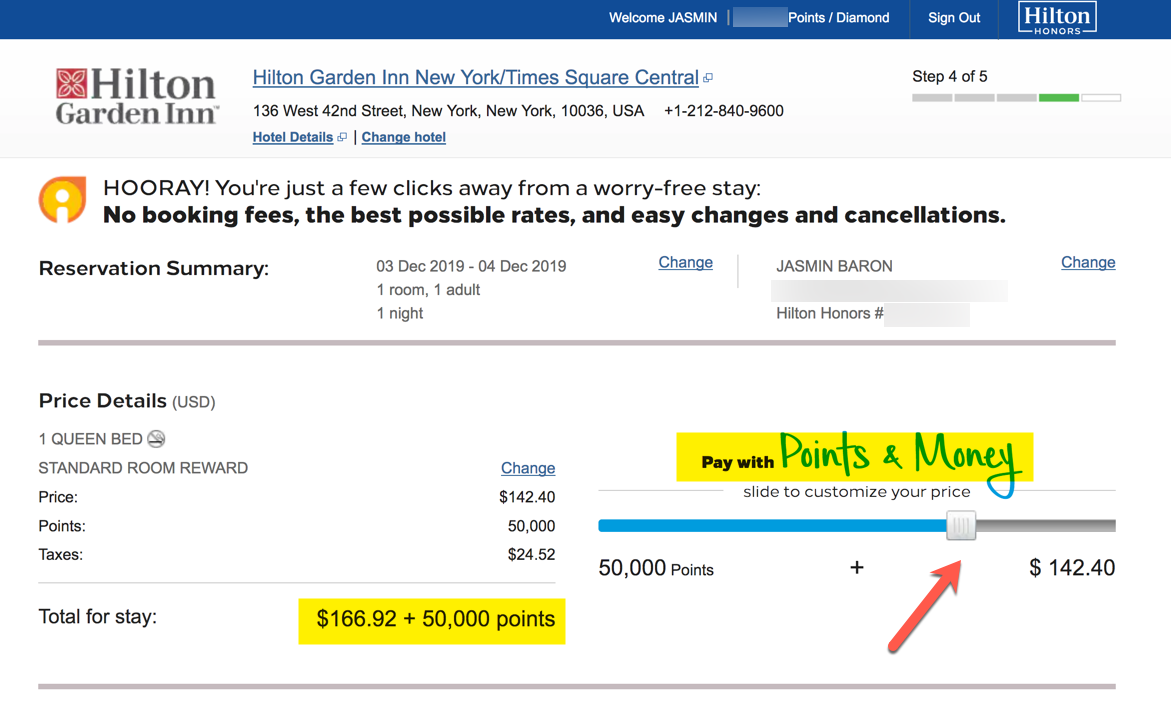Open Hilton Garden Inn New York/Times Square Central link

[x=475, y=77]
